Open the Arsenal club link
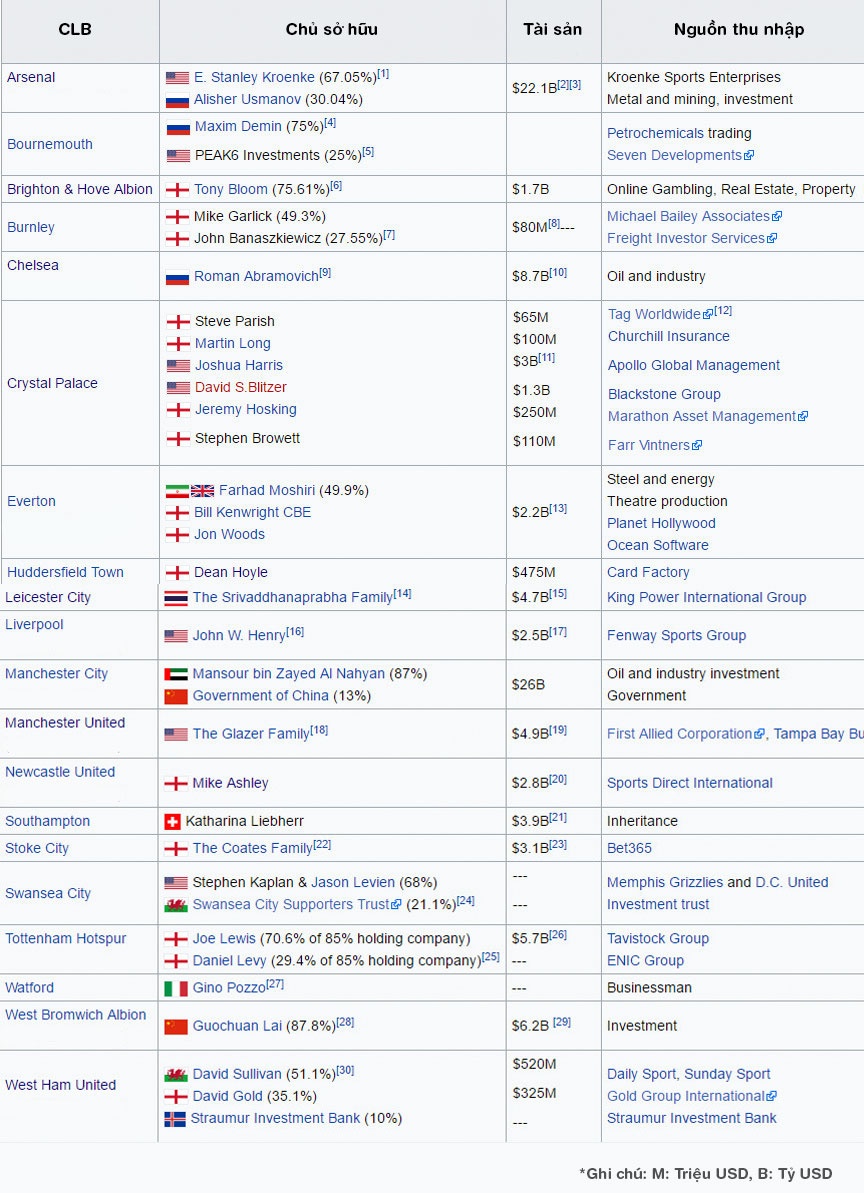 [x=31, y=77]
